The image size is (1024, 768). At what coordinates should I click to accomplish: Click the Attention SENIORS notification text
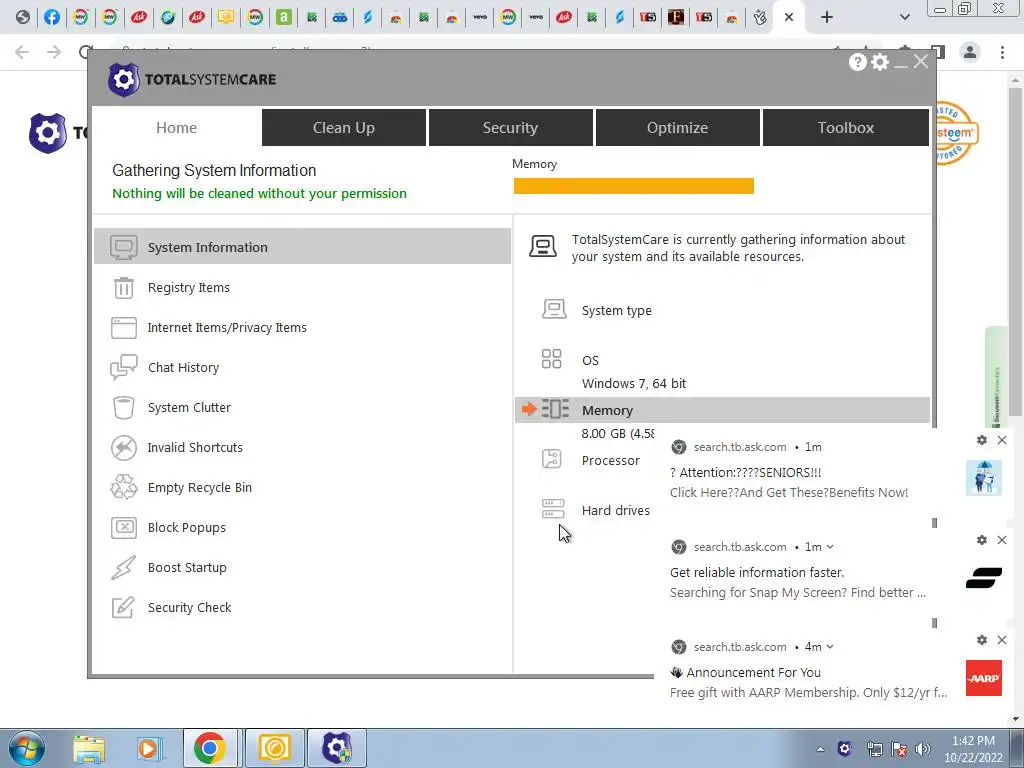pyautogui.click(x=745, y=472)
